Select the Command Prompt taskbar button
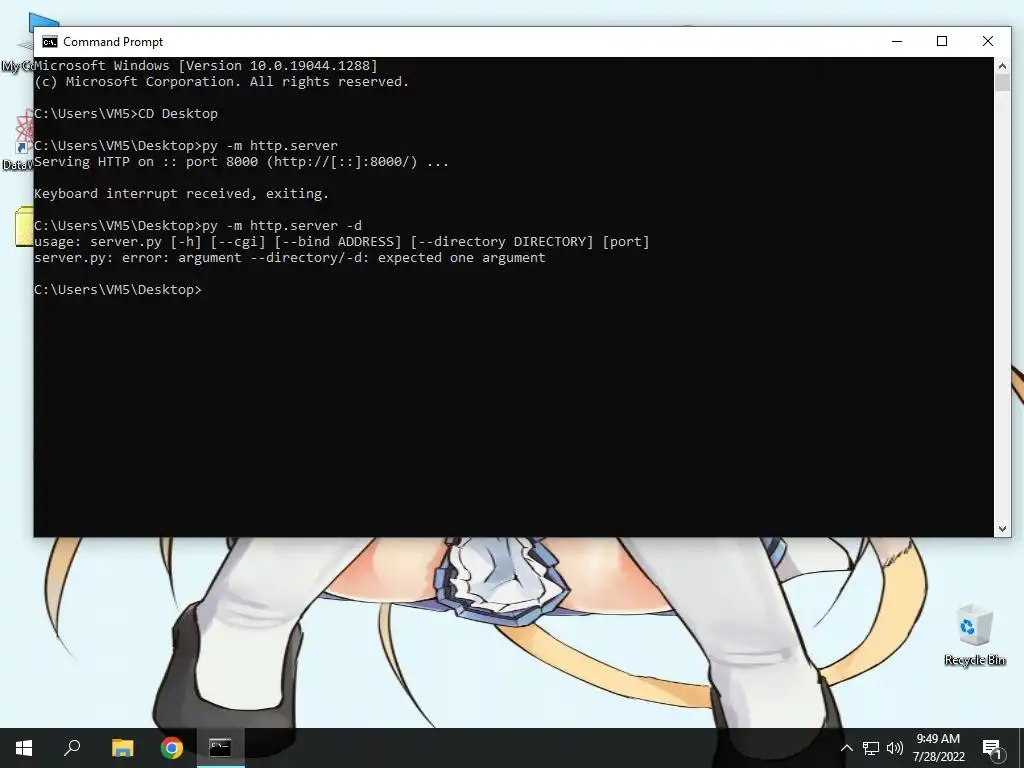This screenshot has height=768, width=1024. 221,748
